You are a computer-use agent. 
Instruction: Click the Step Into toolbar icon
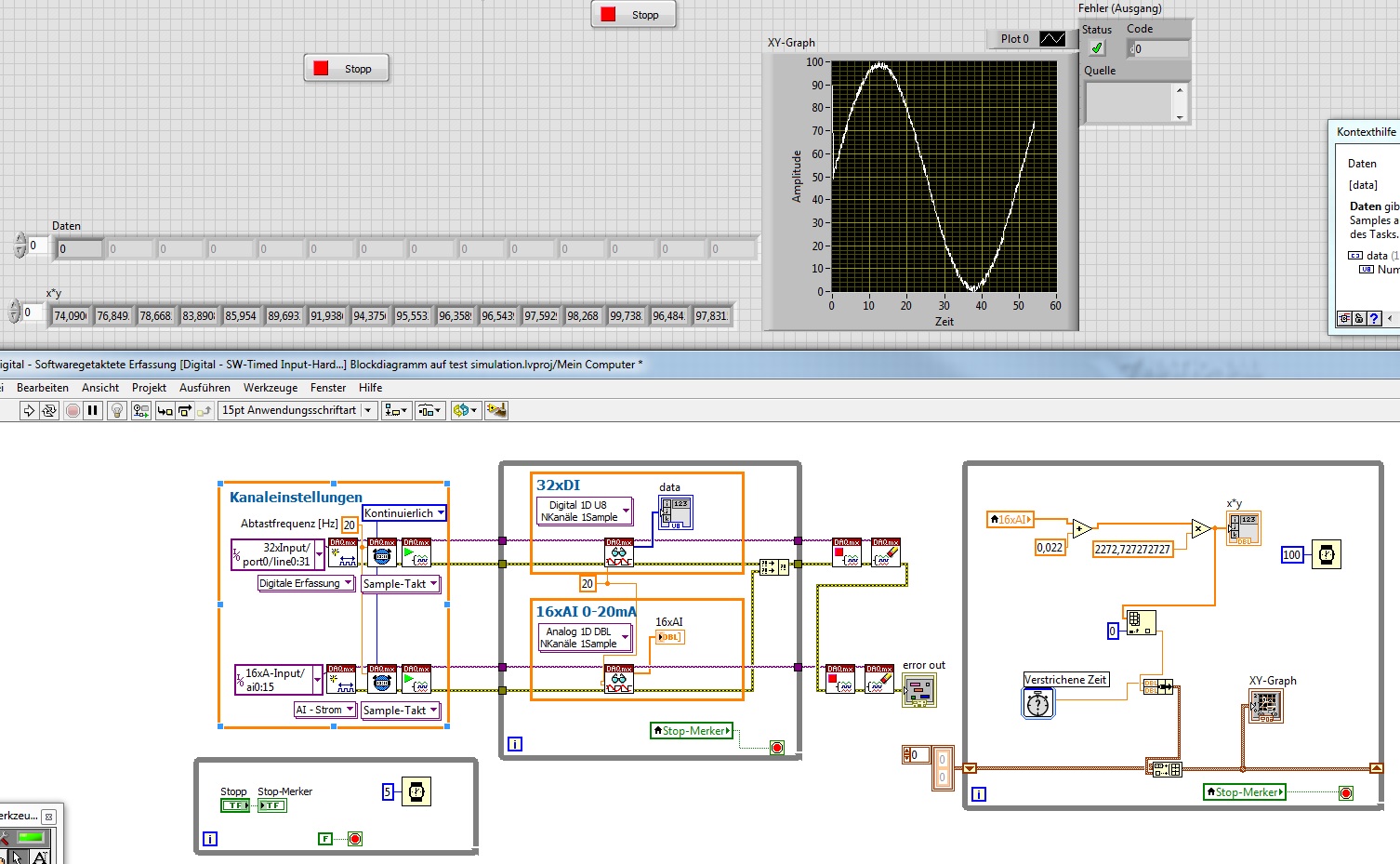(165, 410)
